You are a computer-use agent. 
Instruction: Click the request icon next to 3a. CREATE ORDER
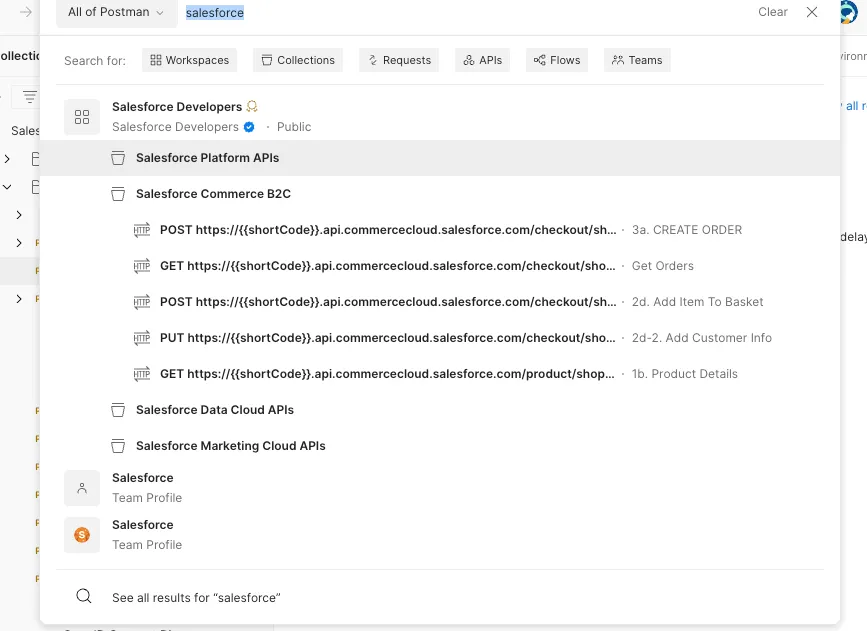tap(141, 229)
